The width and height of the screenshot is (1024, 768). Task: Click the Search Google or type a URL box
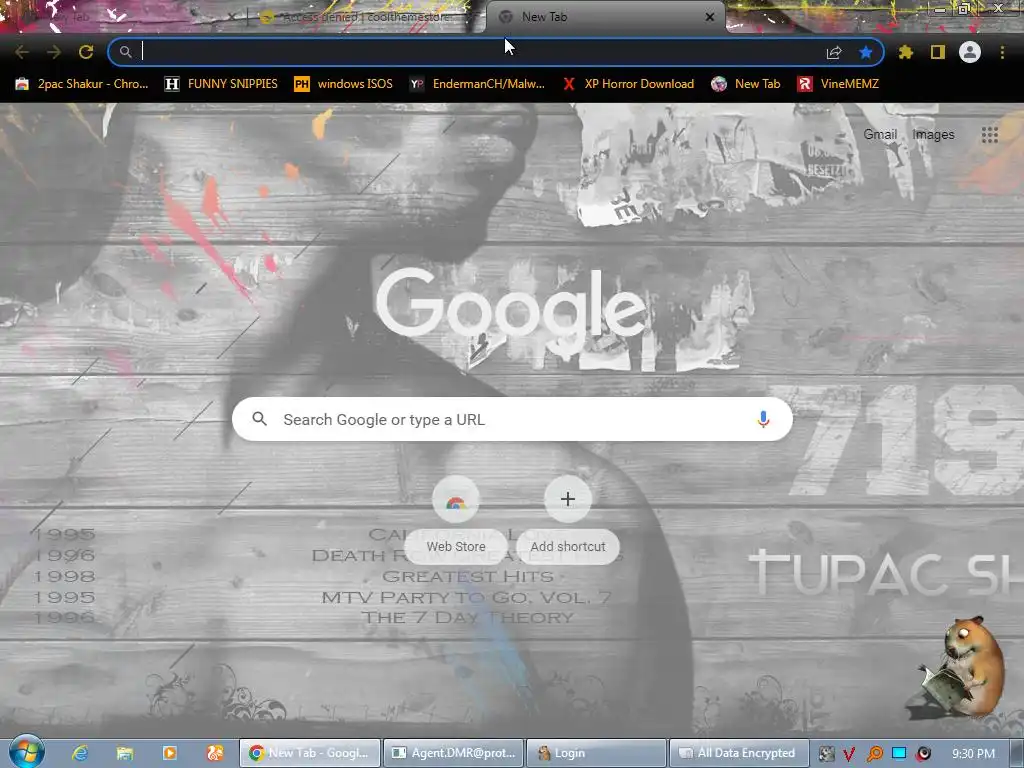pyautogui.click(x=513, y=419)
